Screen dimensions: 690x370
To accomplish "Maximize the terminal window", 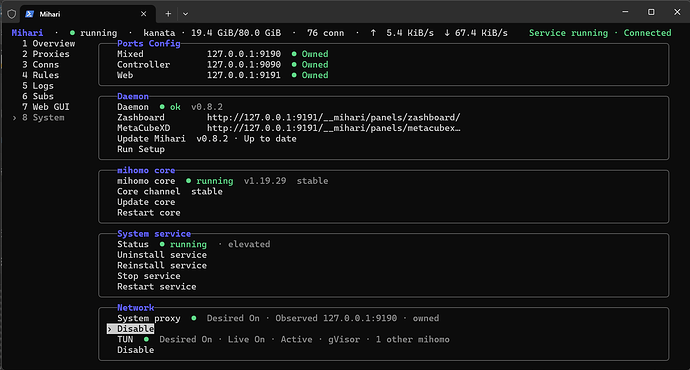I will [651, 12].
